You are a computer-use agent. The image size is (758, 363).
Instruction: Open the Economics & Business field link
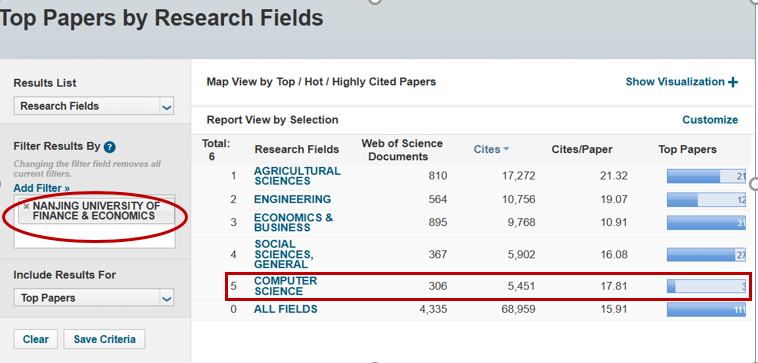tap(293, 222)
